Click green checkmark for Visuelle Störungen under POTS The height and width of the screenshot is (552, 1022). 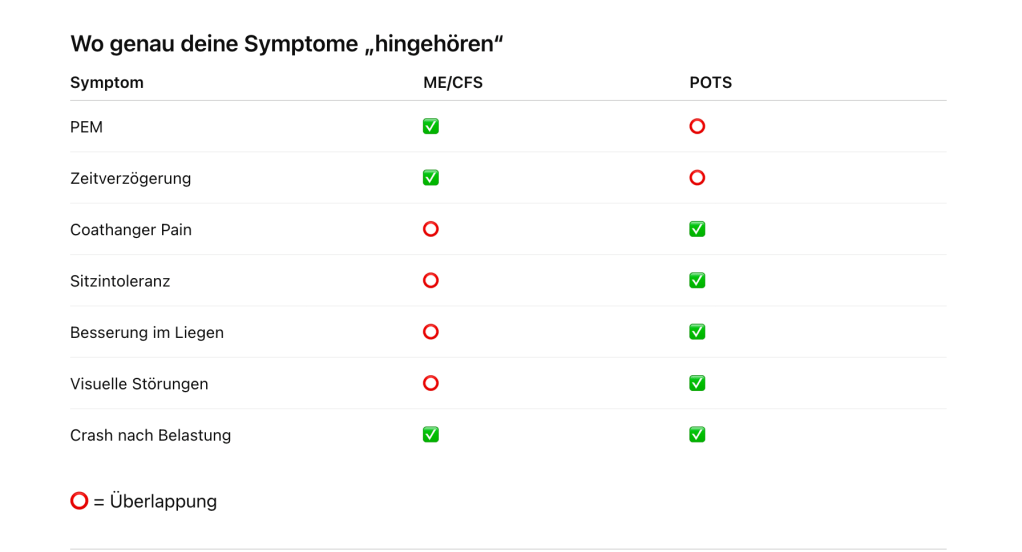(x=697, y=383)
